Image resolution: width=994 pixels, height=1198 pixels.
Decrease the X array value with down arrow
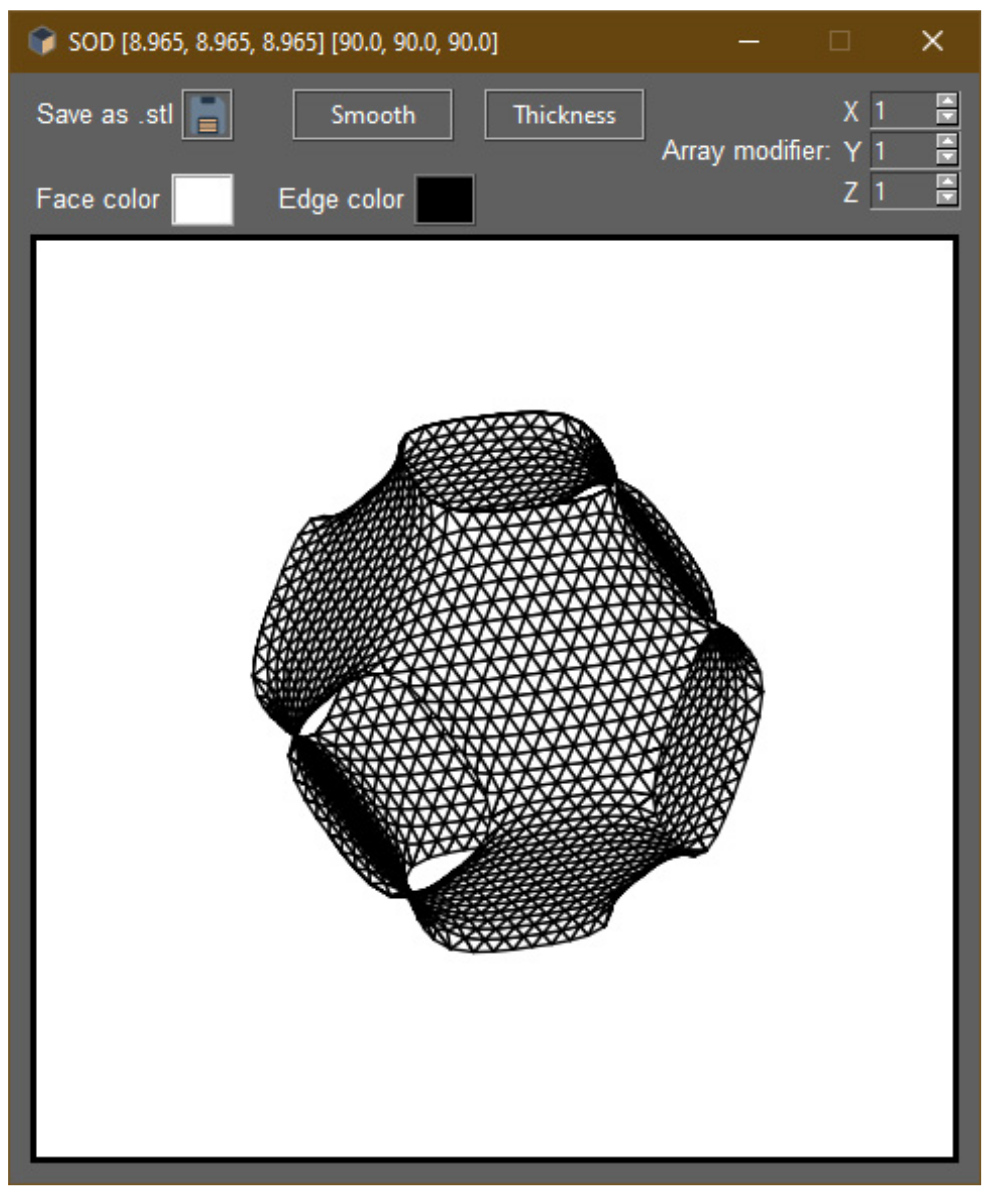coord(947,116)
